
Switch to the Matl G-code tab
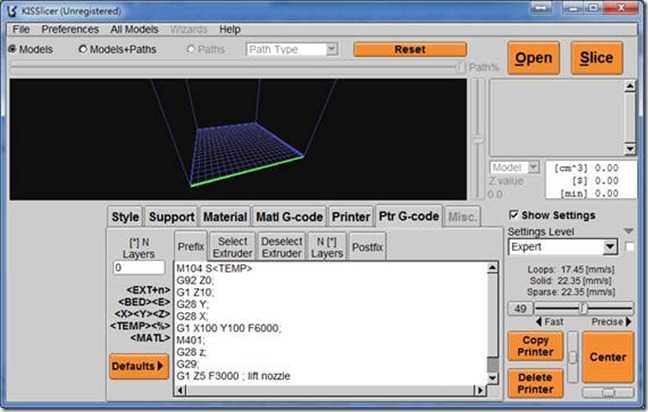click(x=289, y=217)
